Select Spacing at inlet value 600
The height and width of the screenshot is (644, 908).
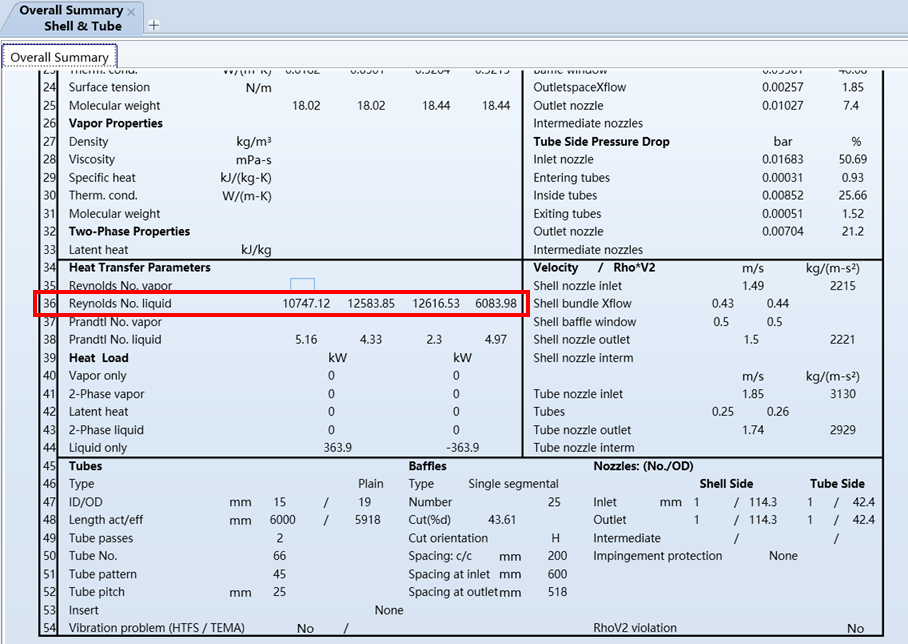557,575
